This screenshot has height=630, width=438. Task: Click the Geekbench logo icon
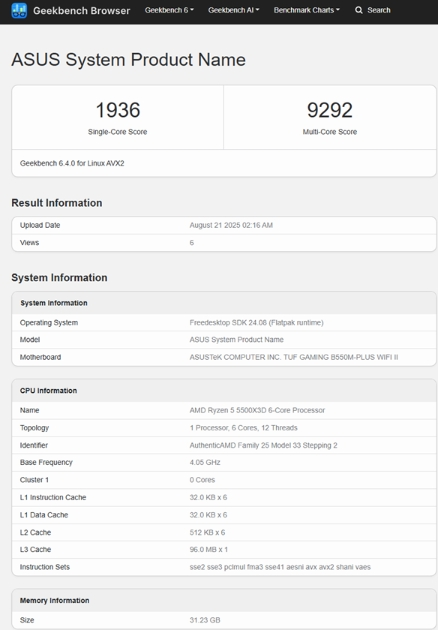click(19, 10)
